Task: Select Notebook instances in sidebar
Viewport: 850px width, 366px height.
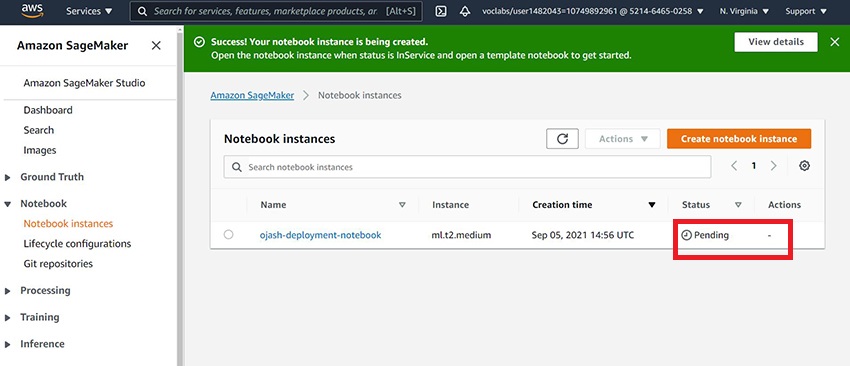Action: [x=68, y=223]
